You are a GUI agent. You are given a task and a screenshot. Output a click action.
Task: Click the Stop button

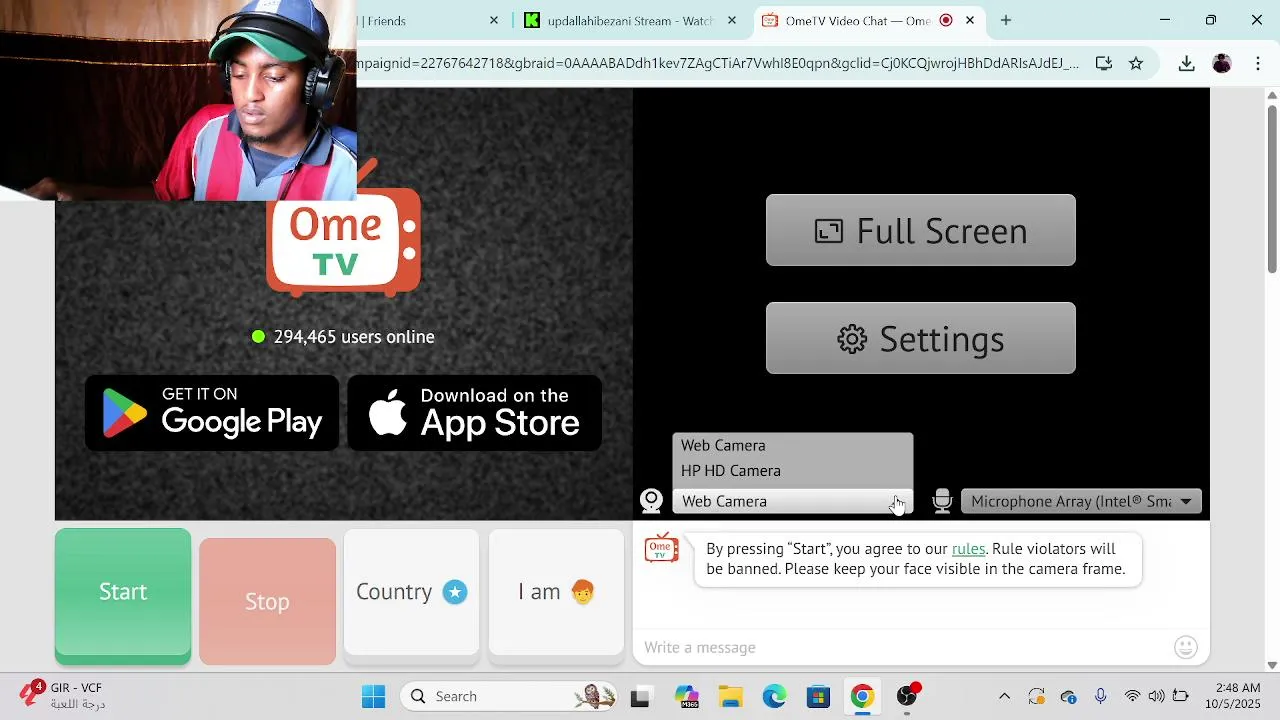click(x=267, y=601)
